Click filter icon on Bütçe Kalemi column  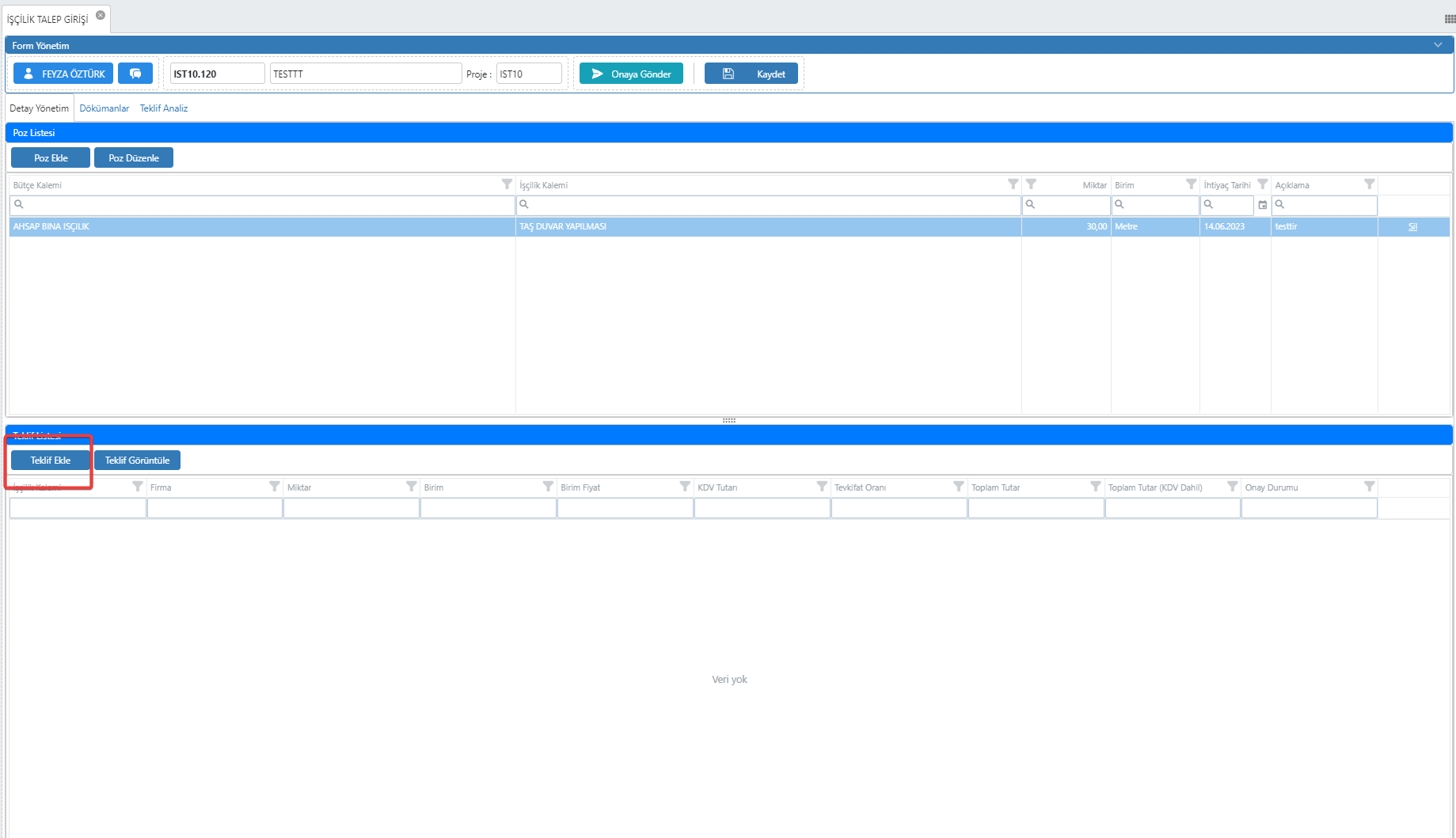click(x=507, y=184)
